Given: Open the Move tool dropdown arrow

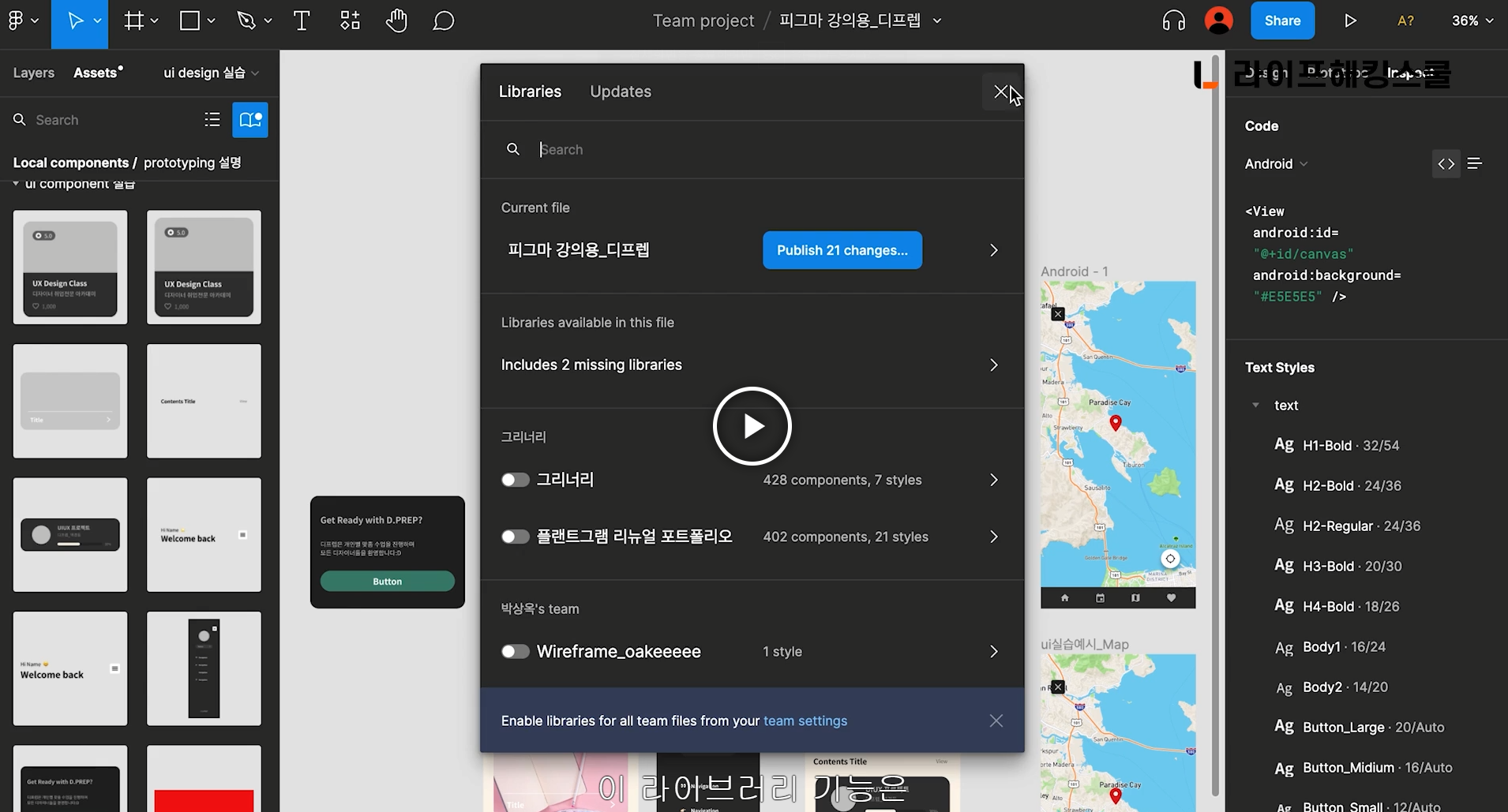Looking at the screenshot, I should 97,21.
